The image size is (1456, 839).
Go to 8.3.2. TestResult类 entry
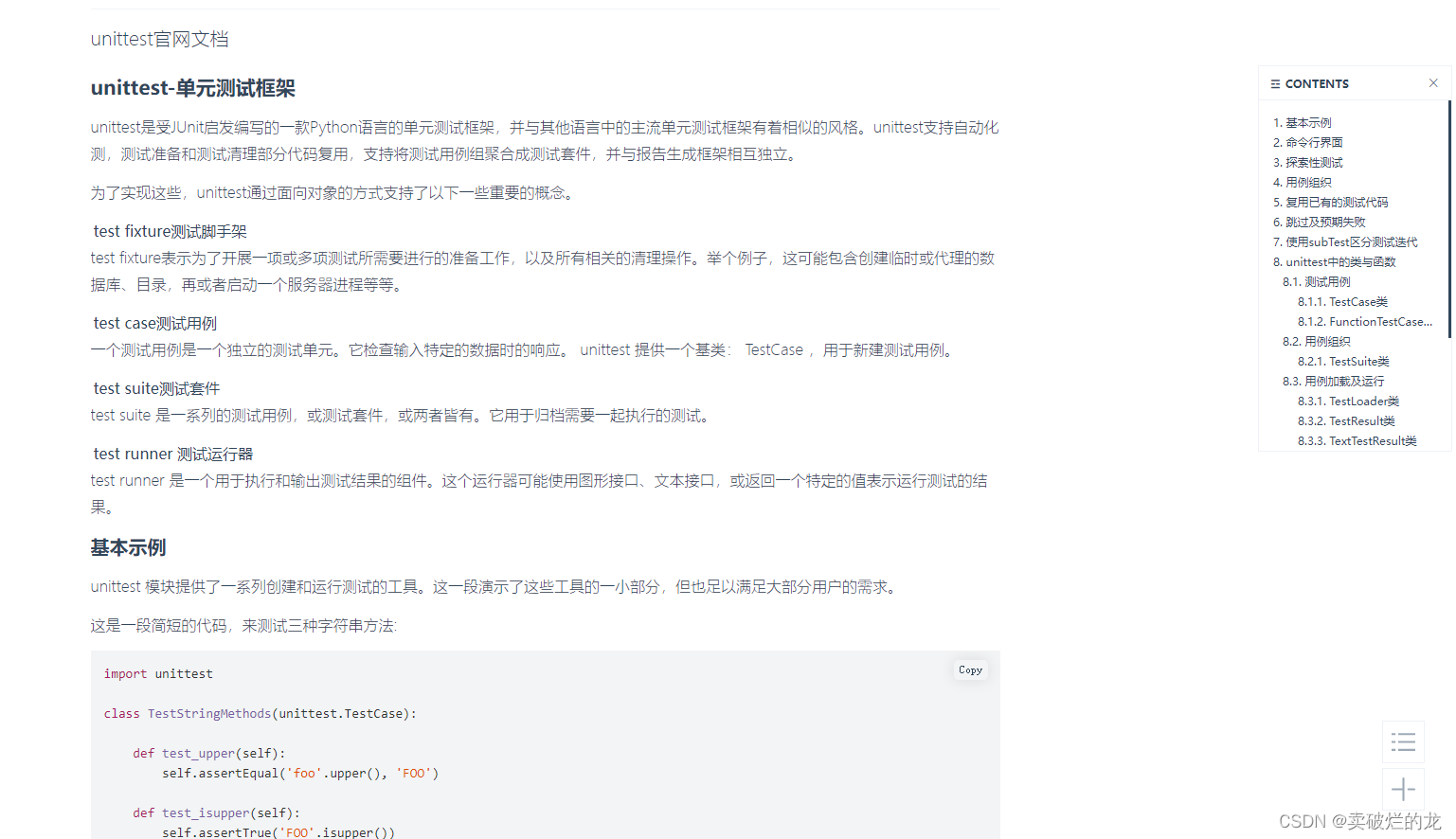[x=1346, y=420]
